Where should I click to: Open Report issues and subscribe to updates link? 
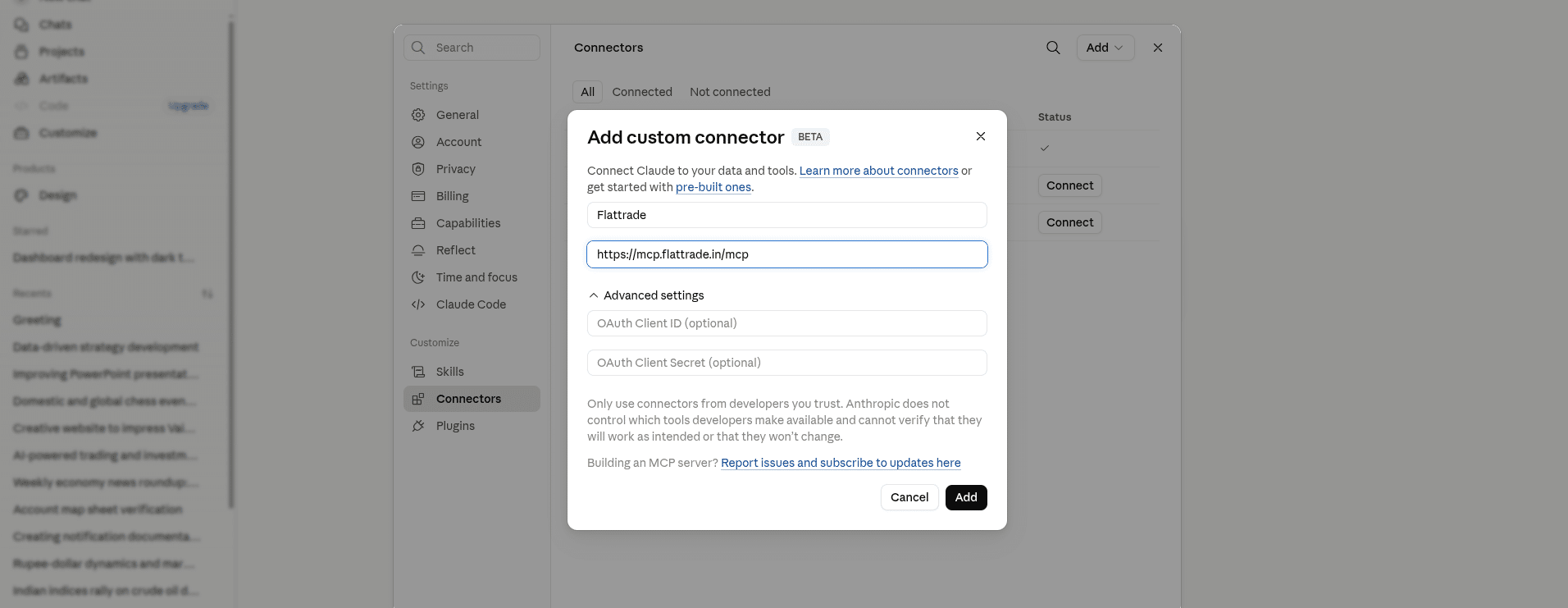841,463
